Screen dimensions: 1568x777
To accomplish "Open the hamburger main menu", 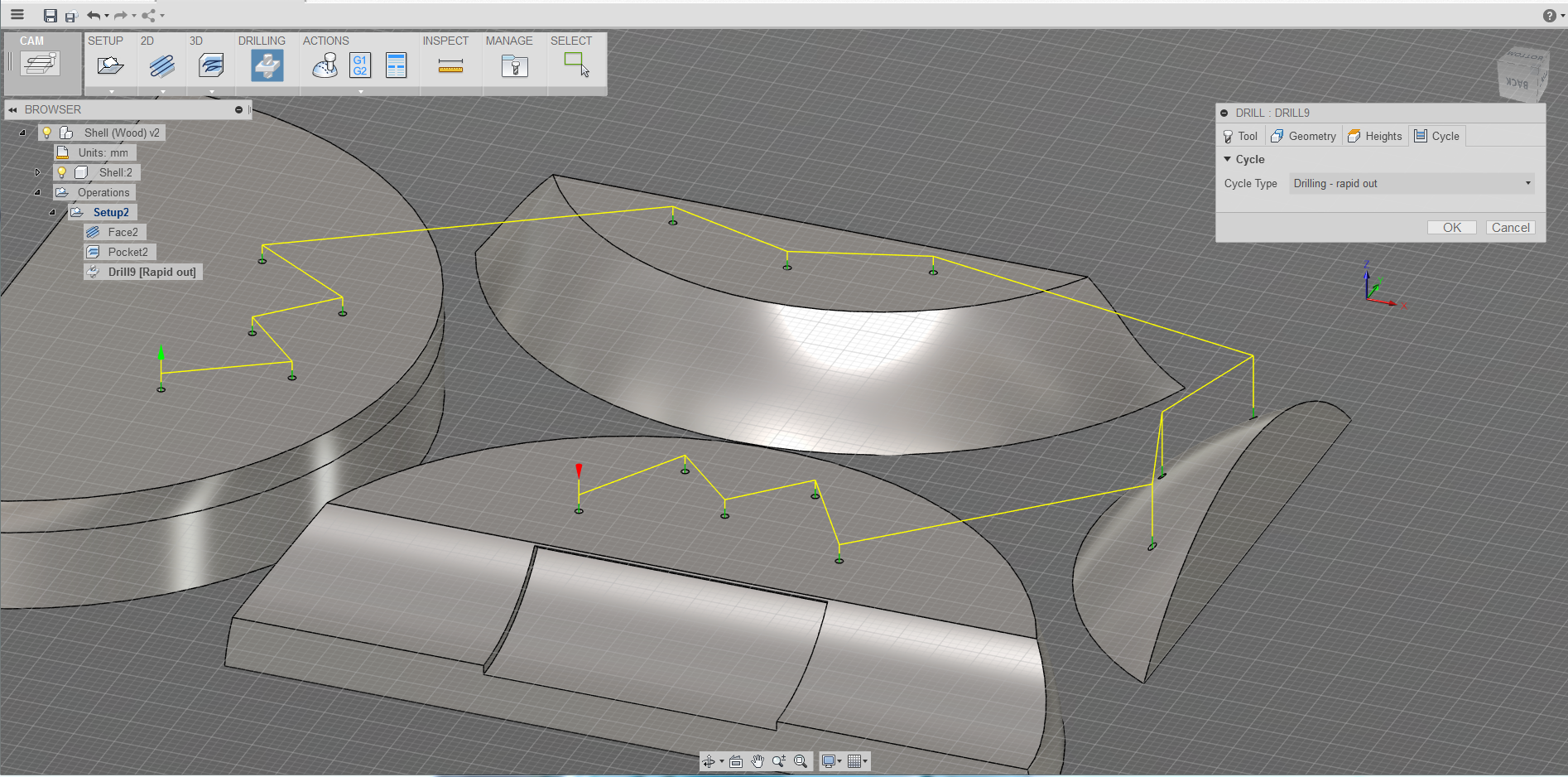I will point(17,15).
